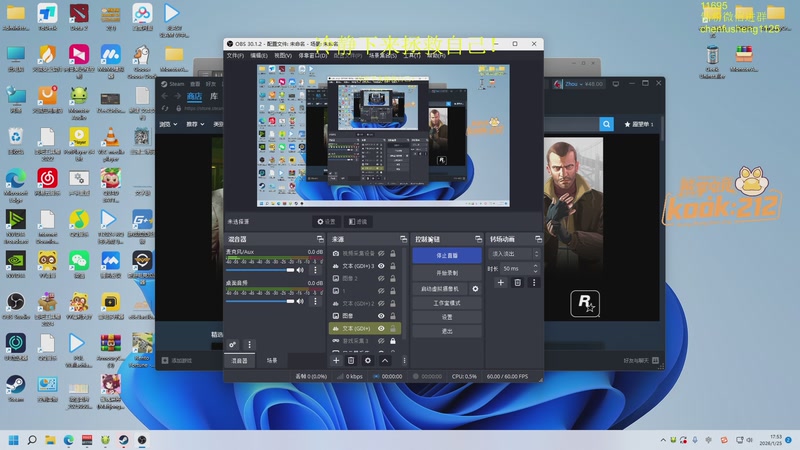Screen dimensions: 800x450
Task: Adjust the 麦克风/Aux volume slider
Action: click(260, 270)
